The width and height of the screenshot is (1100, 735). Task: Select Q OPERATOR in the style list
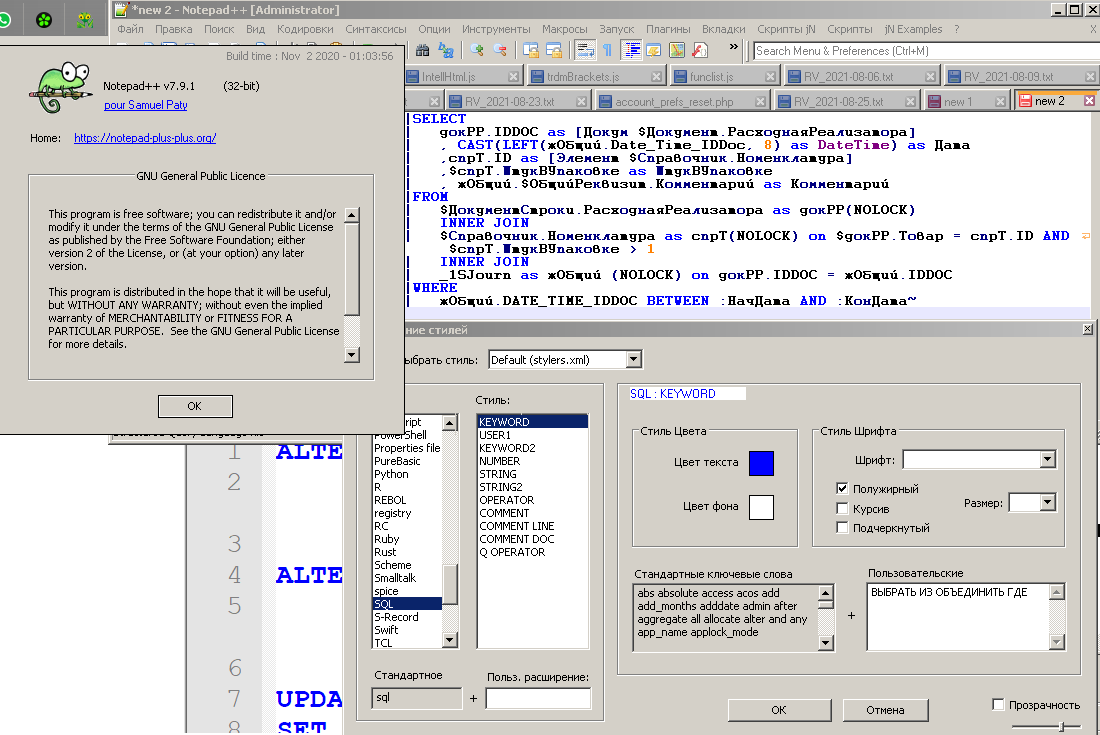click(x=512, y=552)
